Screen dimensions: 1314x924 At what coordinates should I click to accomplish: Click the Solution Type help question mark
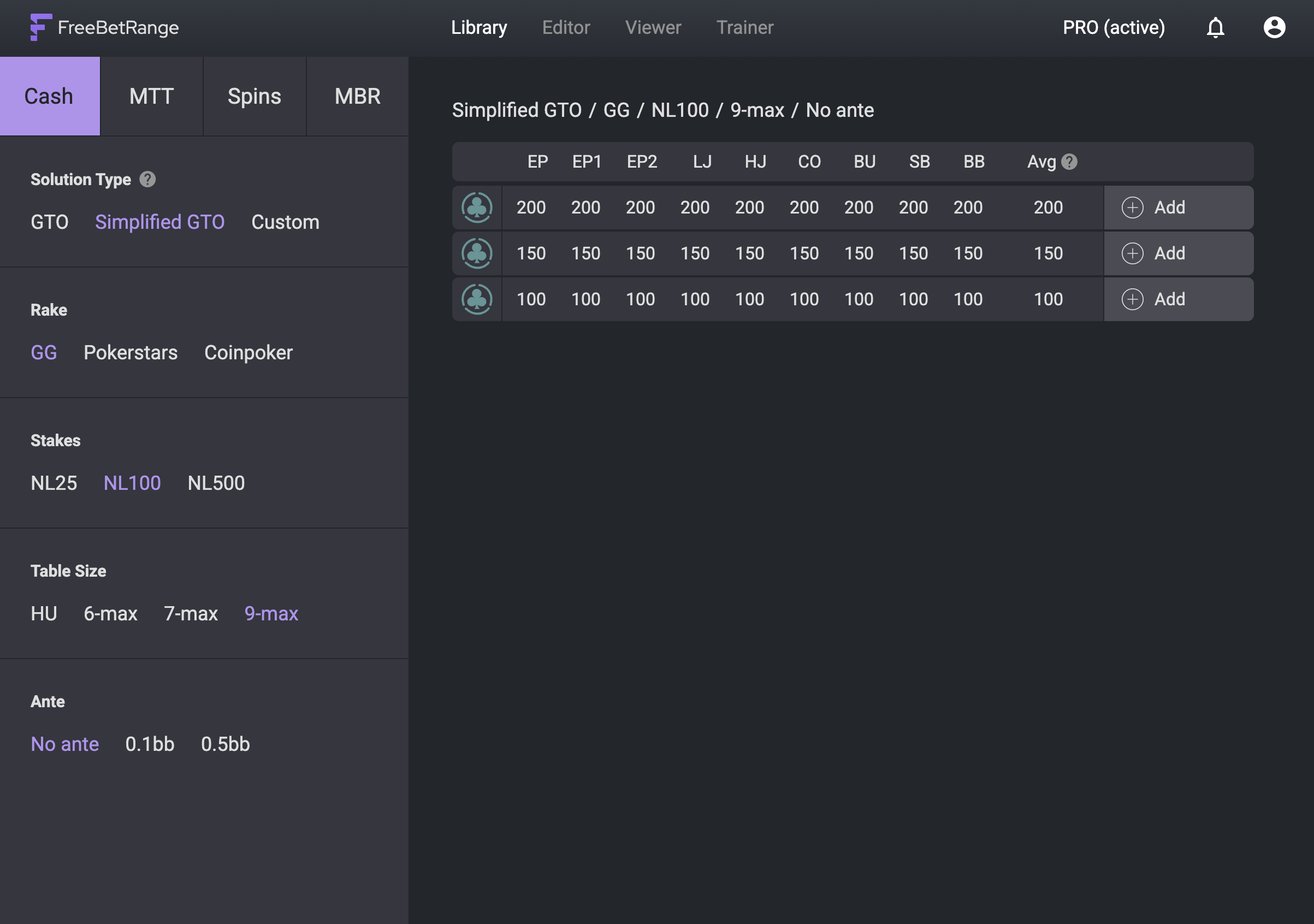pyautogui.click(x=147, y=179)
